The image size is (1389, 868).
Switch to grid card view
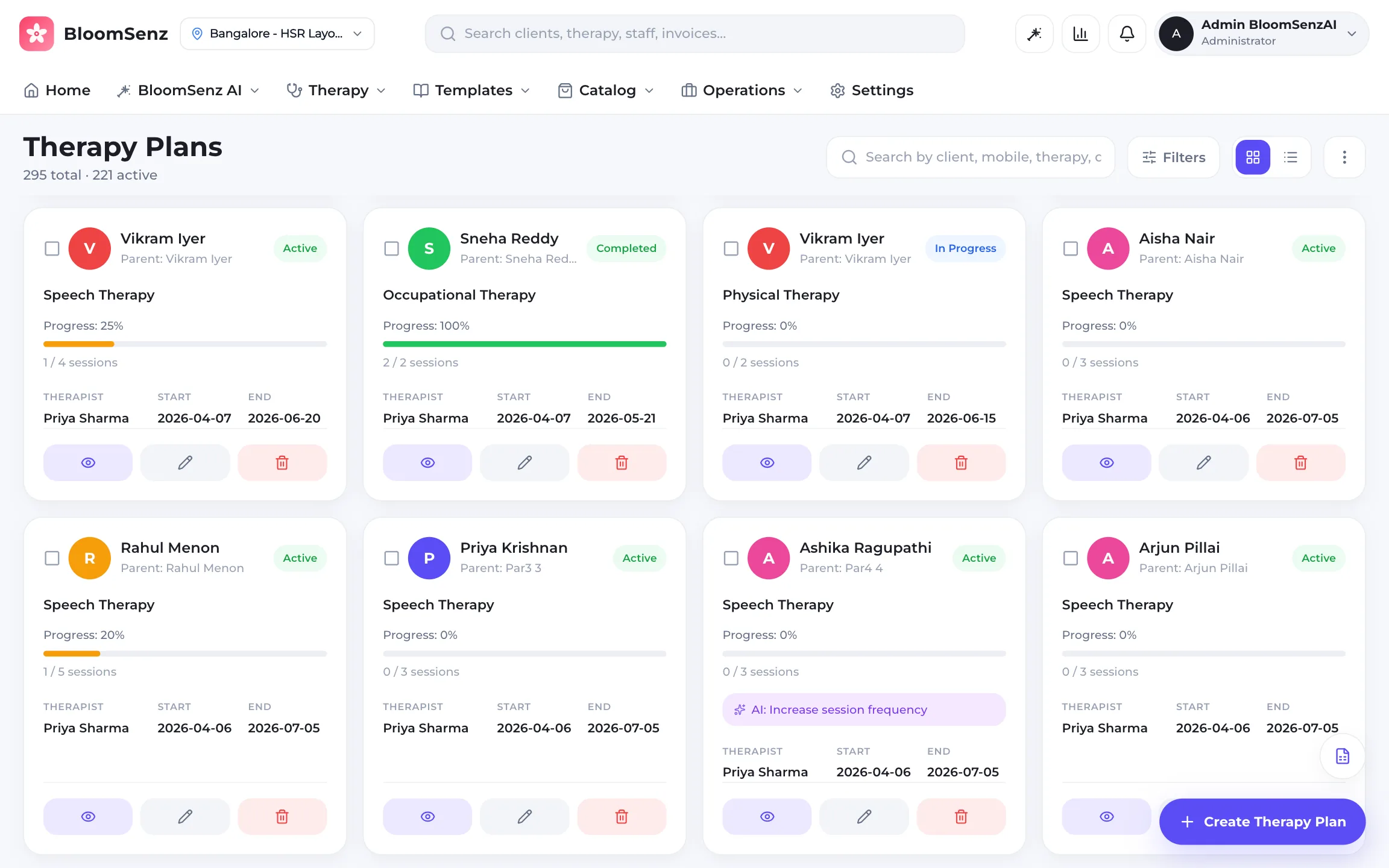[x=1253, y=157]
